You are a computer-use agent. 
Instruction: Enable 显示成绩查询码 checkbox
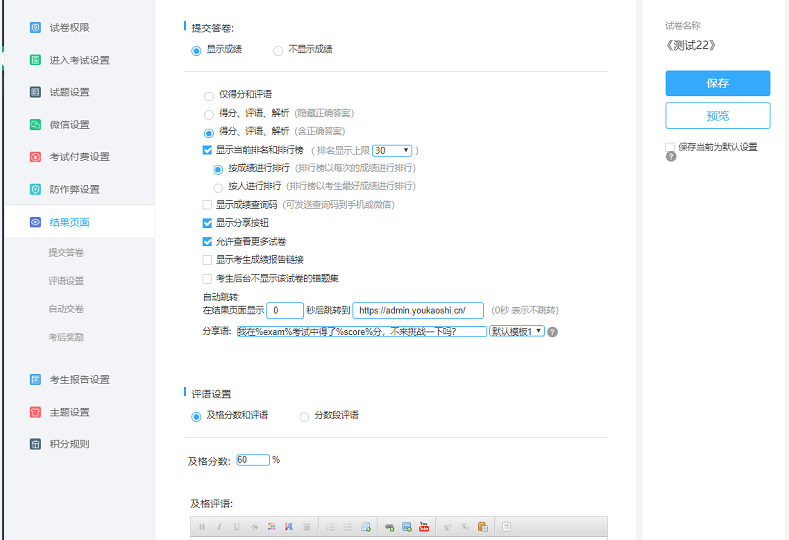click(x=207, y=204)
